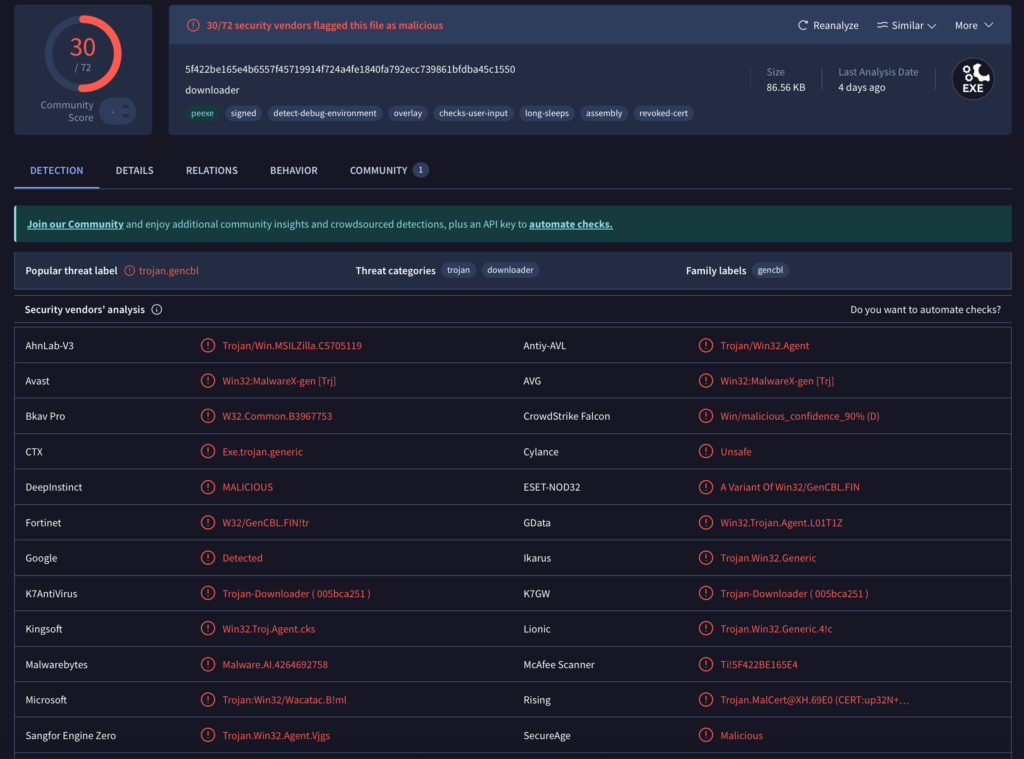This screenshot has width=1024, height=759.
Task: Click the Reanalyze refresh icon
Action: click(803, 26)
